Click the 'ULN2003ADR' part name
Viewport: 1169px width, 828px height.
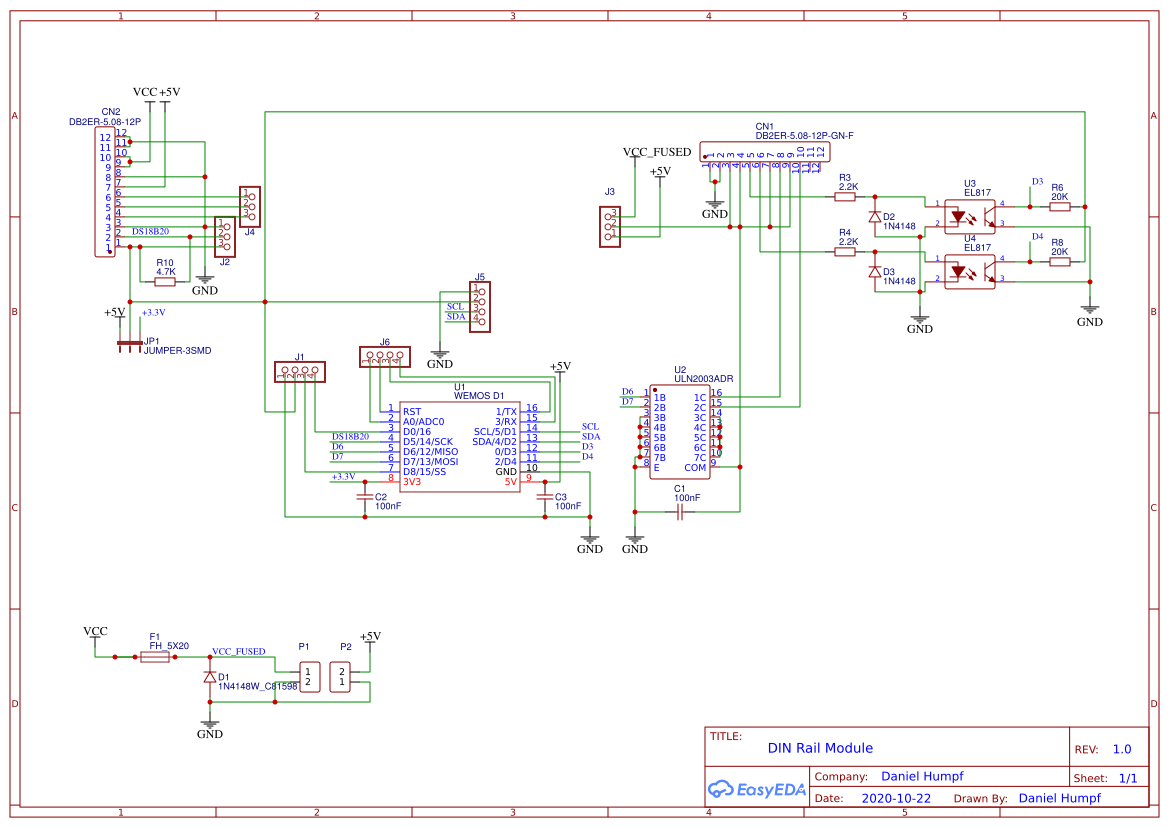(704, 379)
